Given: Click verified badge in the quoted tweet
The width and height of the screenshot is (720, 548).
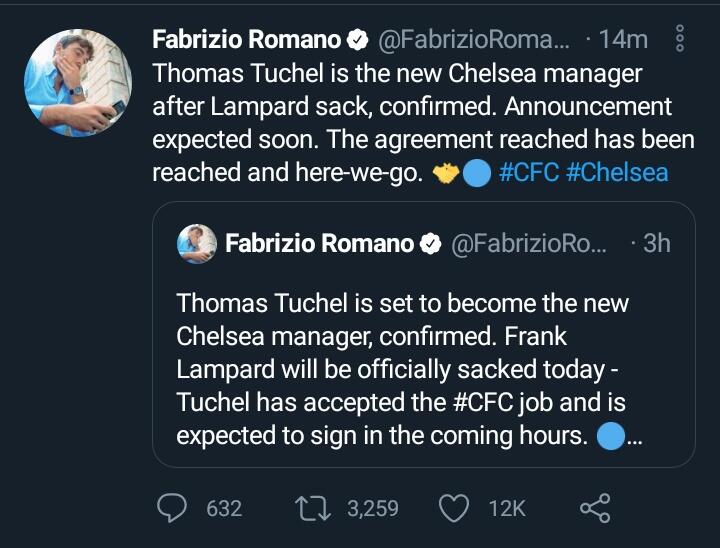Looking at the screenshot, I should [430, 243].
